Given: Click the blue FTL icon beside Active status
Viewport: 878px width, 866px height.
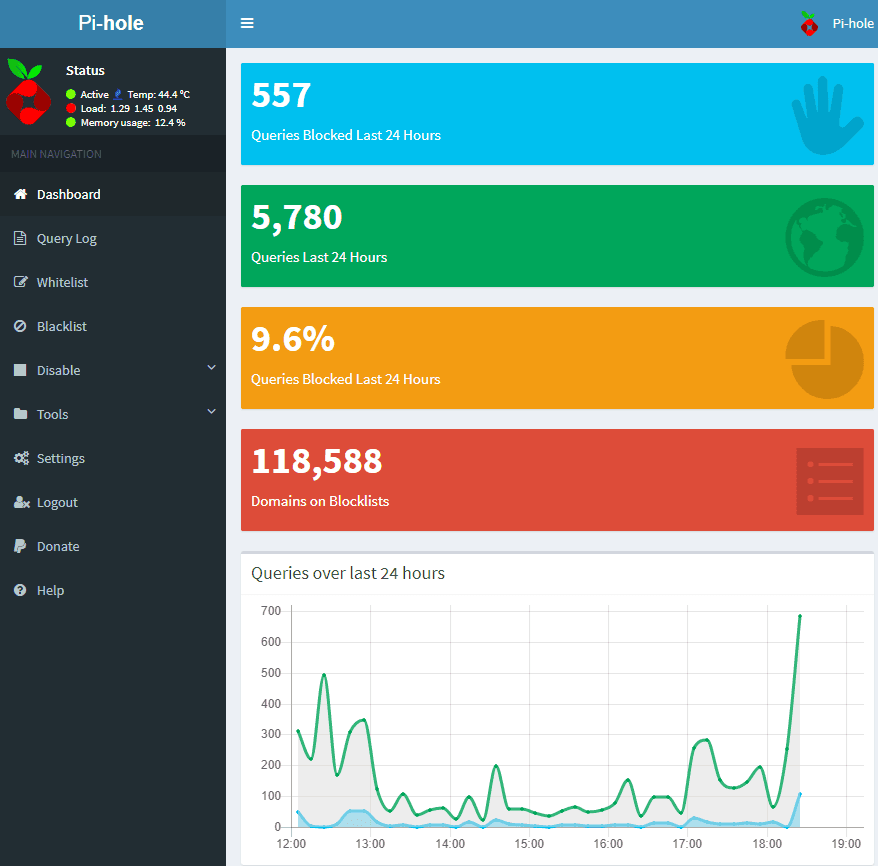Looking at the screenshot, I should (x=118, y=94).
